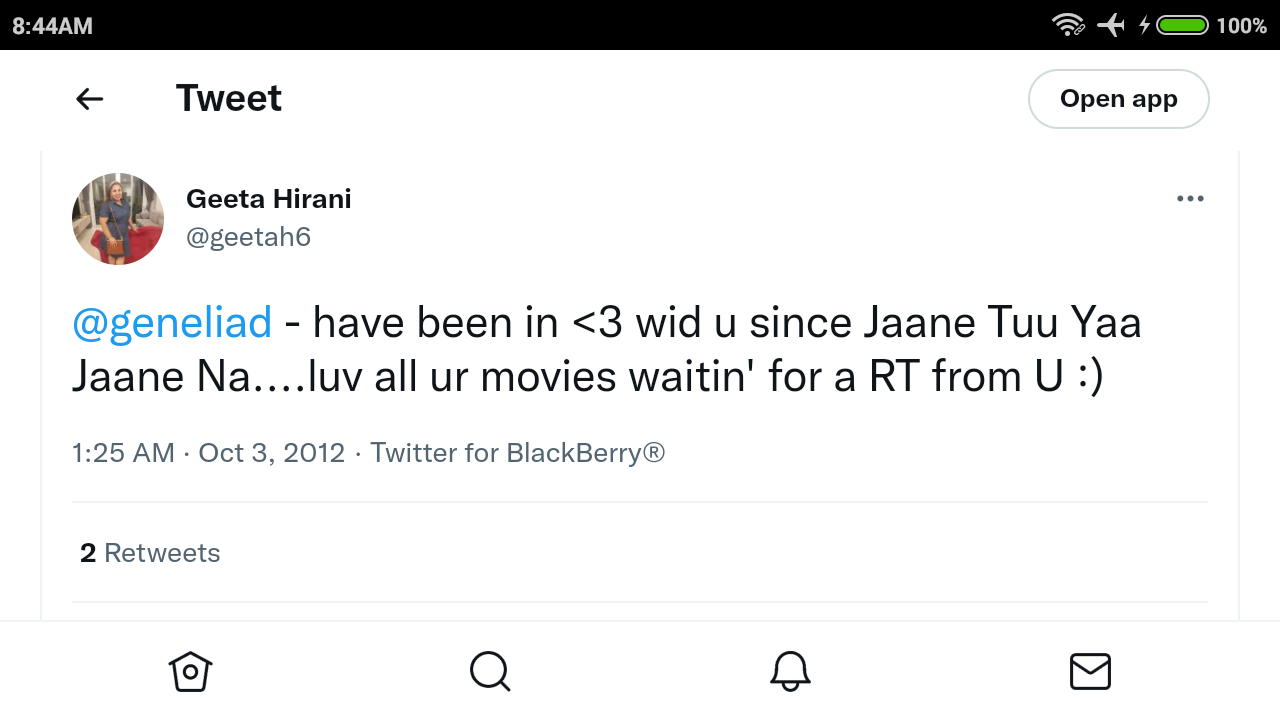View the 2 Retweets list
Screen dimensions: 1280x720
click(150, 553)
